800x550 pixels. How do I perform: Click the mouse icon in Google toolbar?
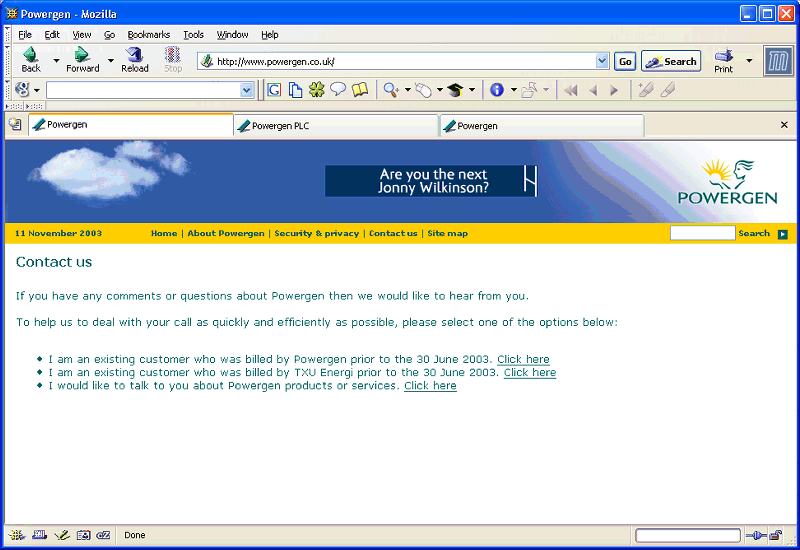click(423, 90)
